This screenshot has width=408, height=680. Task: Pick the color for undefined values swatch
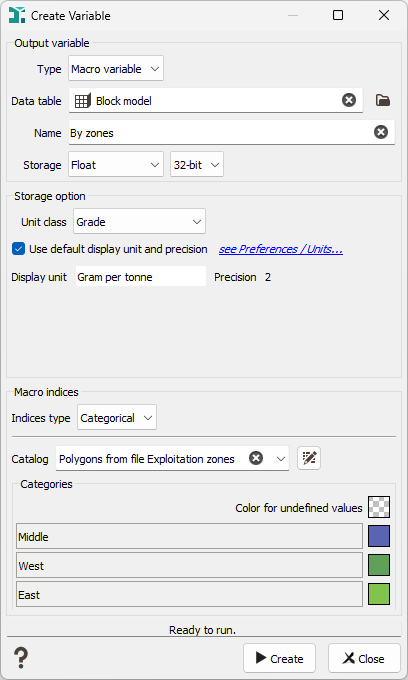(x=379, y=507)
